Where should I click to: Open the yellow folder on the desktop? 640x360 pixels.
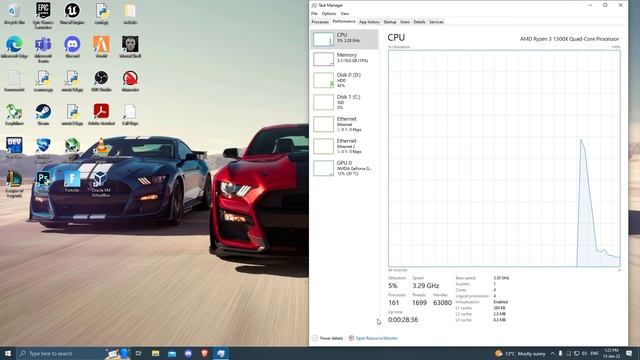pos(130,14)
